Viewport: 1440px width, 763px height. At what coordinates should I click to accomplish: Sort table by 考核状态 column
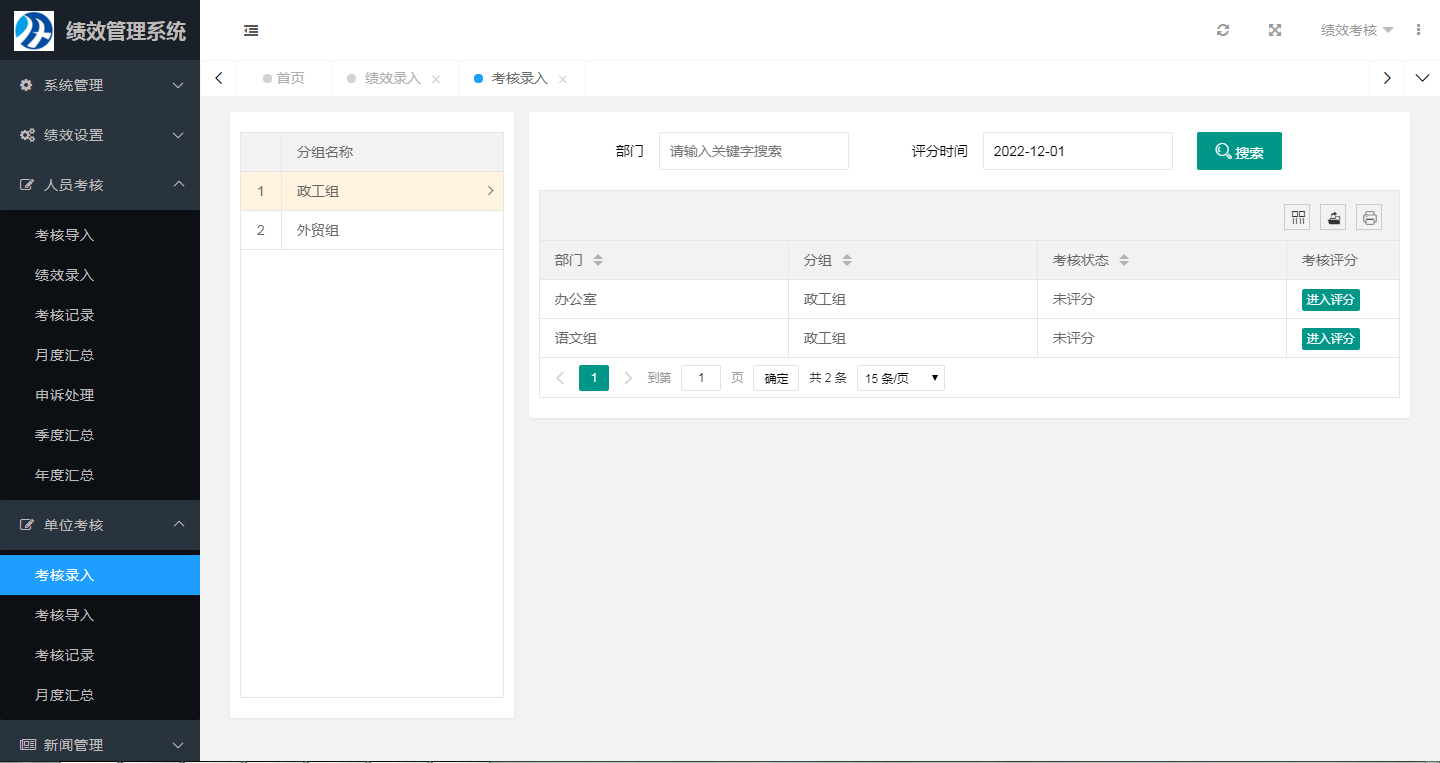(x=1124, y=260)
